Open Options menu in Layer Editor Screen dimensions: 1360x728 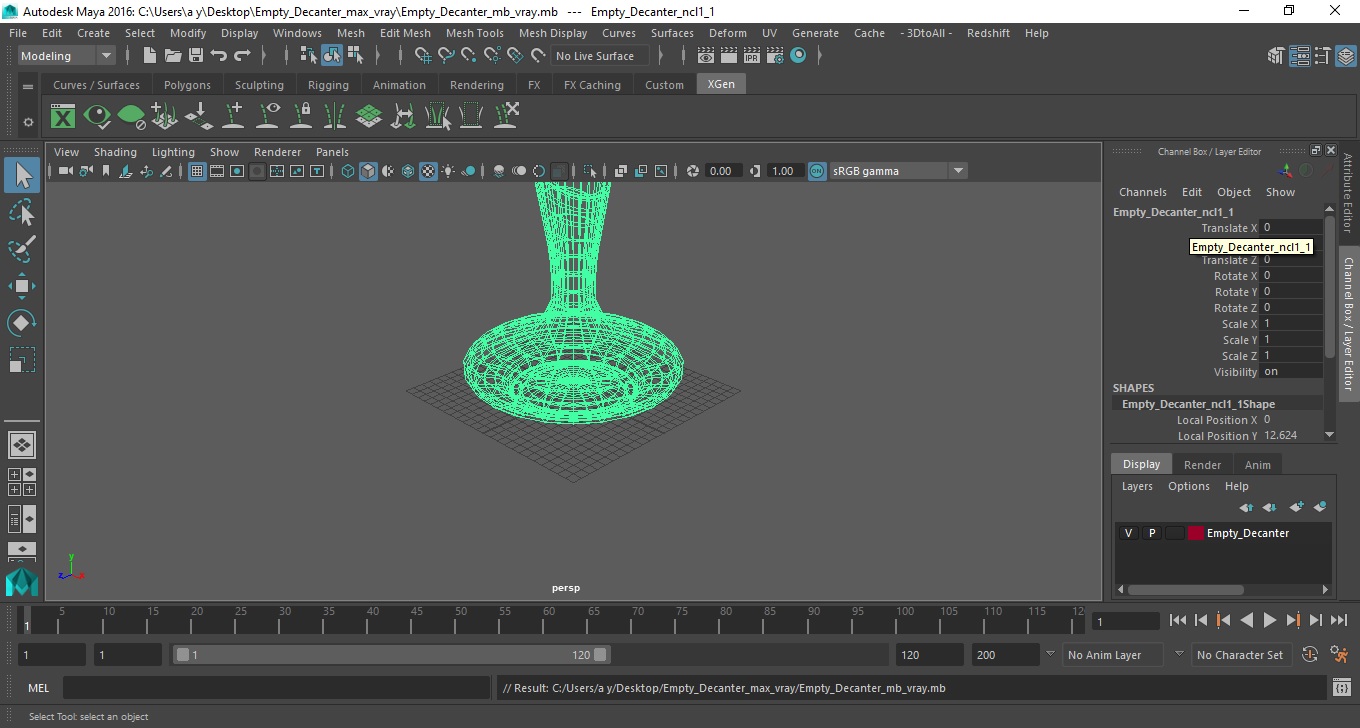(x=1188, y=486)
